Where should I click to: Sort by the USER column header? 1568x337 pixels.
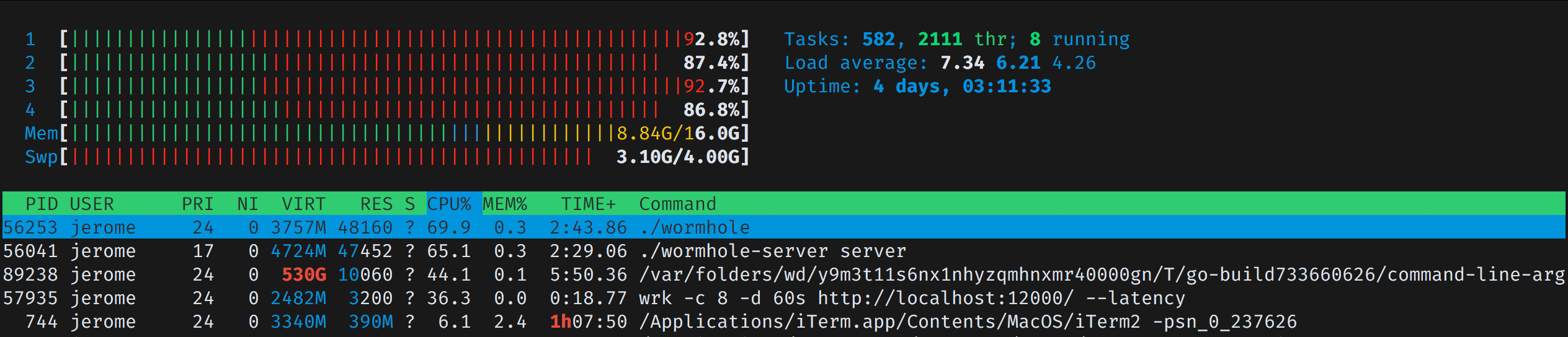(92, 204)
